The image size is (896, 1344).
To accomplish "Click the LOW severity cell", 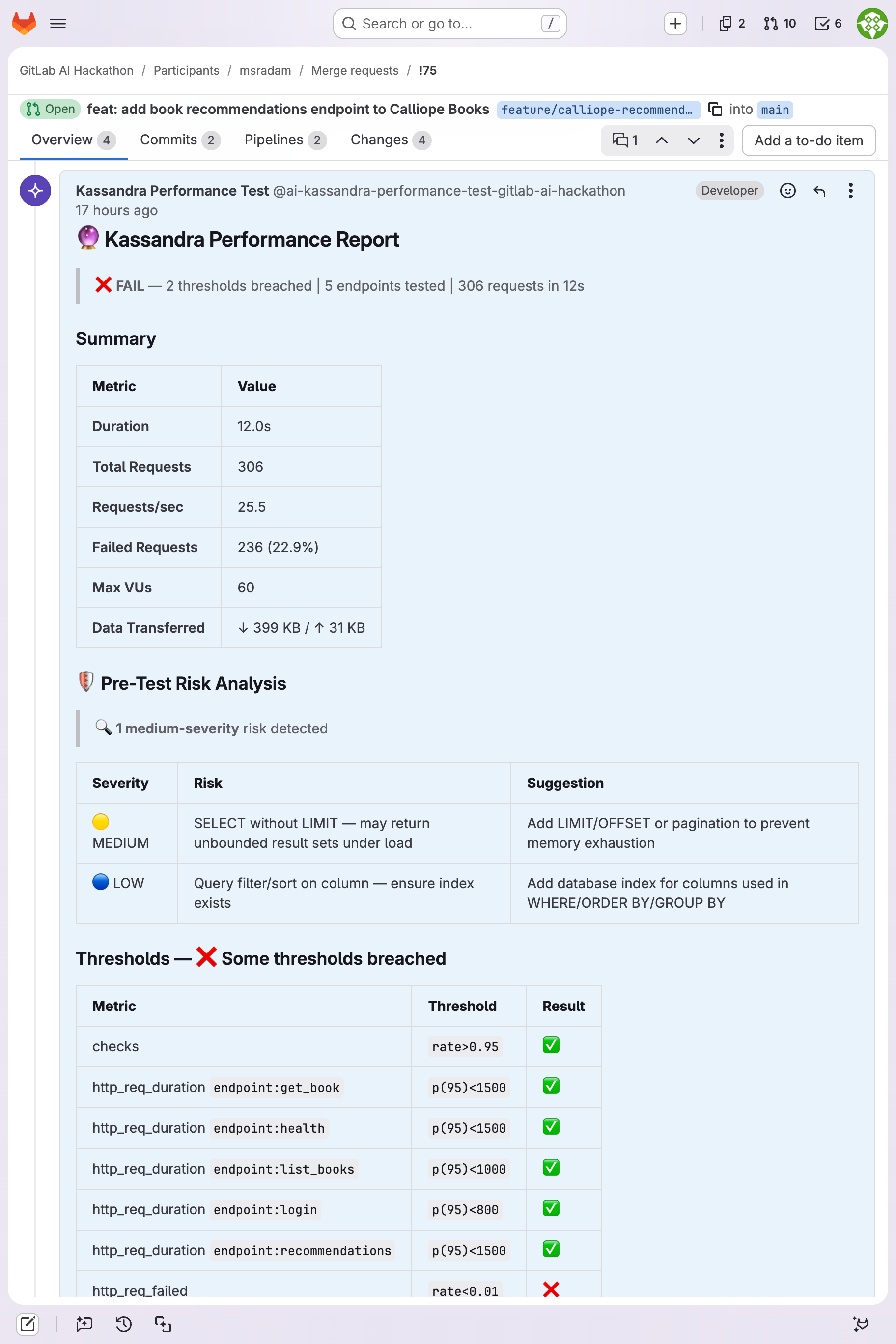I will point(126,893).
